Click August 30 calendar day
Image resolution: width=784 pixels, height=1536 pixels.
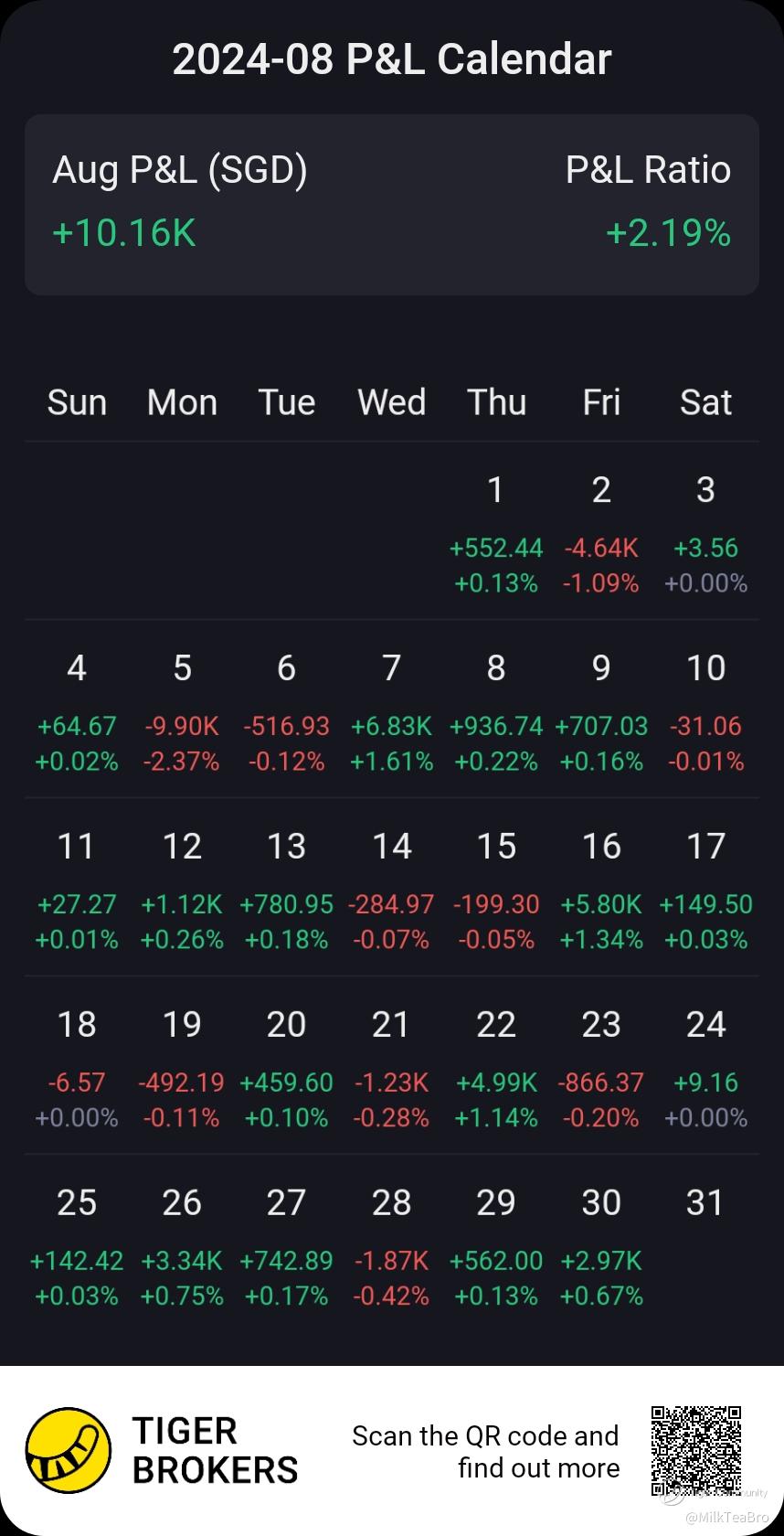tap(600, 1247)
